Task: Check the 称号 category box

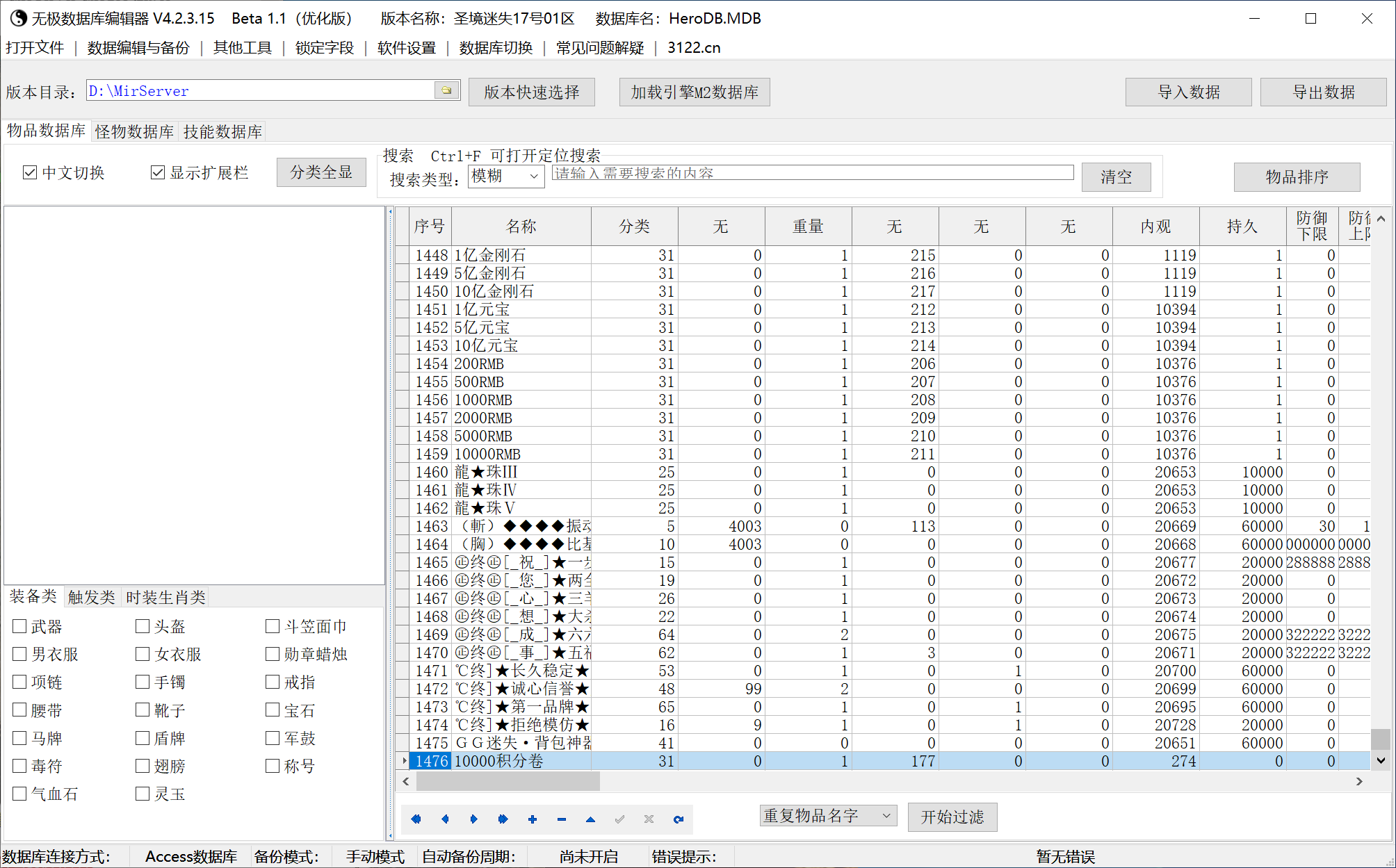Action: coord(273,766)
